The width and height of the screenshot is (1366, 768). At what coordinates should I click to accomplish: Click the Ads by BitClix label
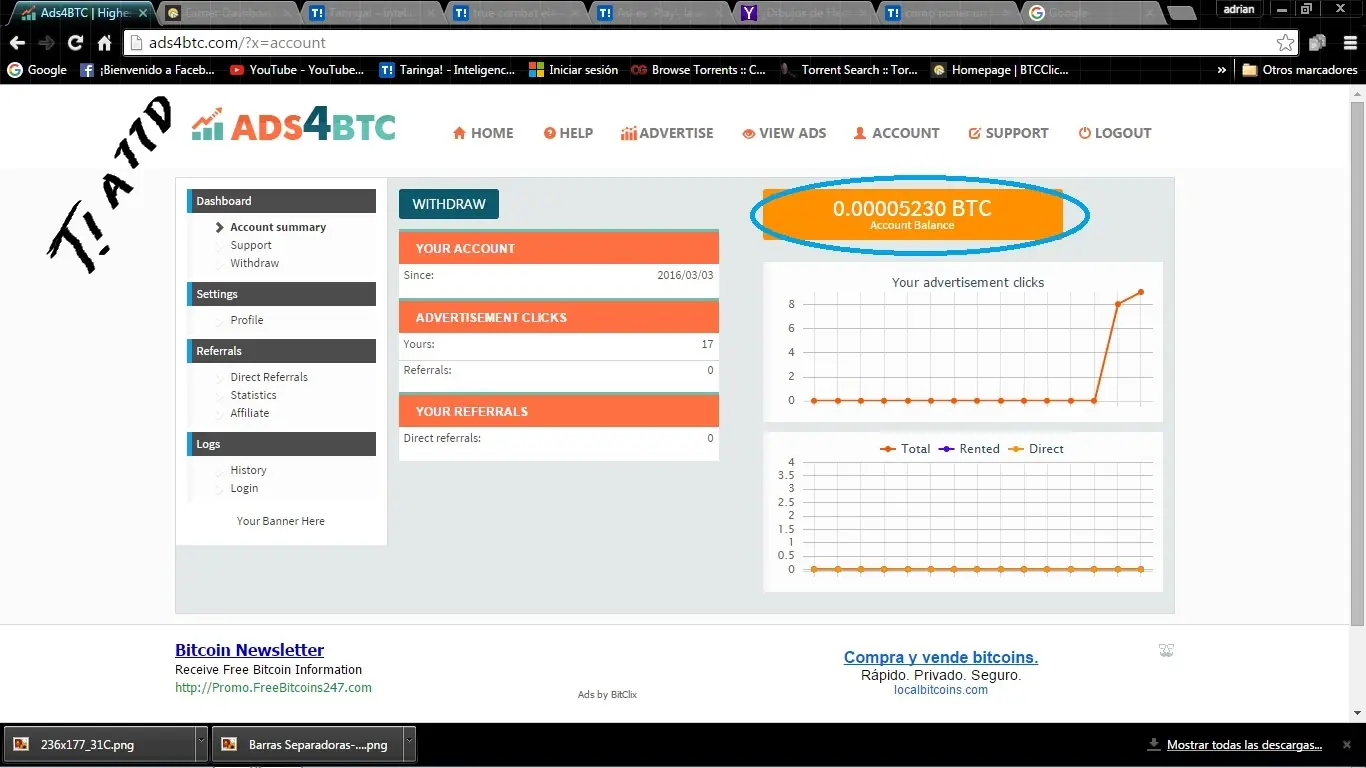(607, 694)
